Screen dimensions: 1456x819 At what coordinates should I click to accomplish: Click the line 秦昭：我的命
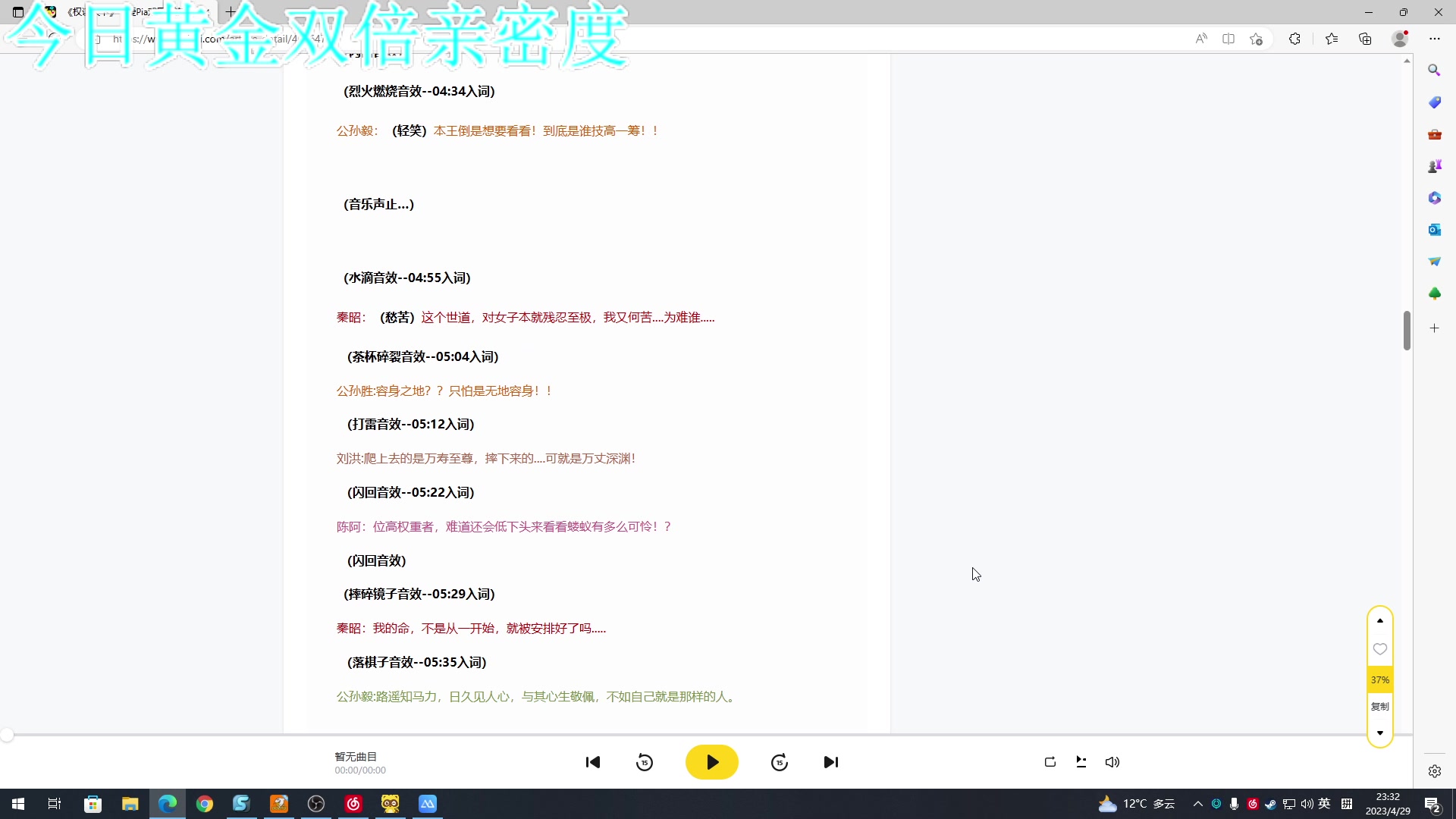pos(471,629)
